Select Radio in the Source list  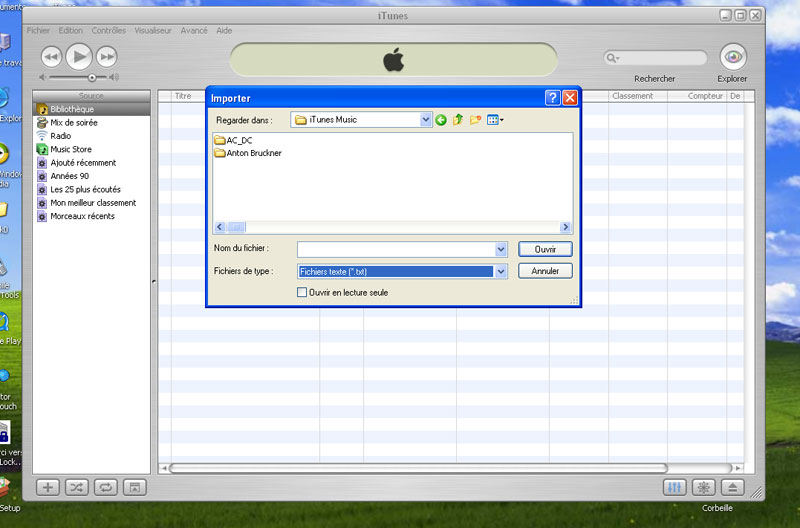pyautogui.click(x=92, y=136)
